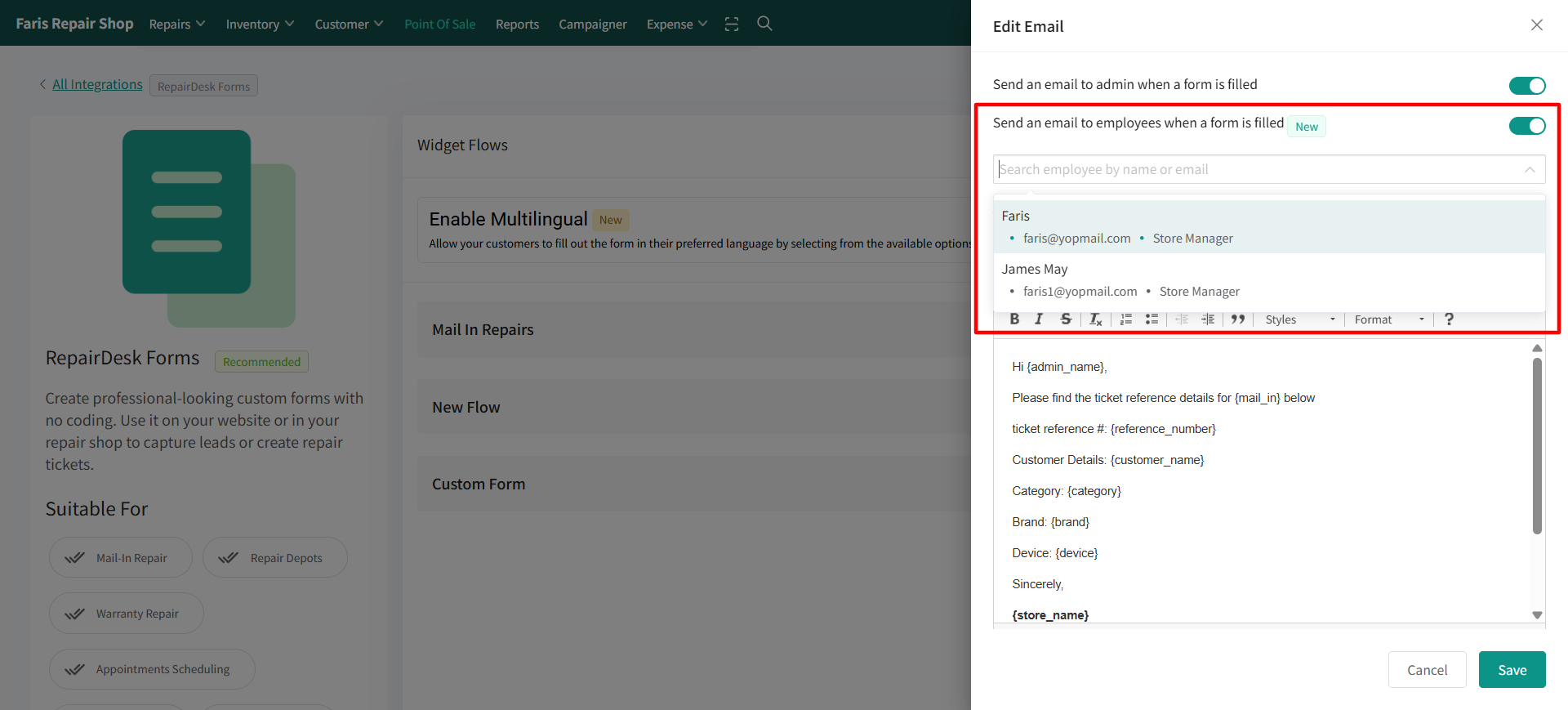The width and height of the screenshot is (1568, 710).
Task: Click the Enable Multilingual heading
Action: click(x=508, y=219)
